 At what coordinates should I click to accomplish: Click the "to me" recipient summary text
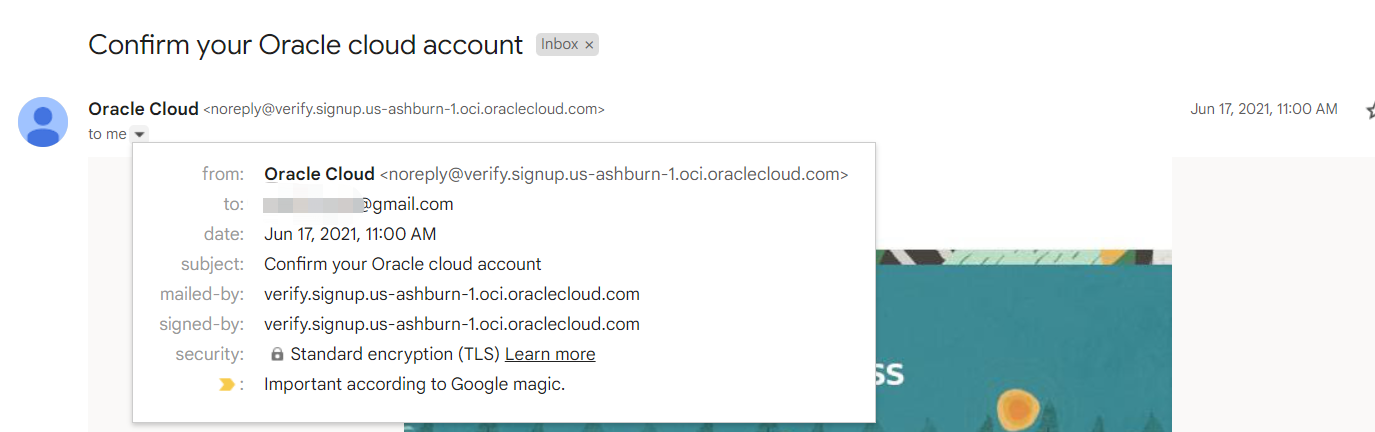point(107,134)
